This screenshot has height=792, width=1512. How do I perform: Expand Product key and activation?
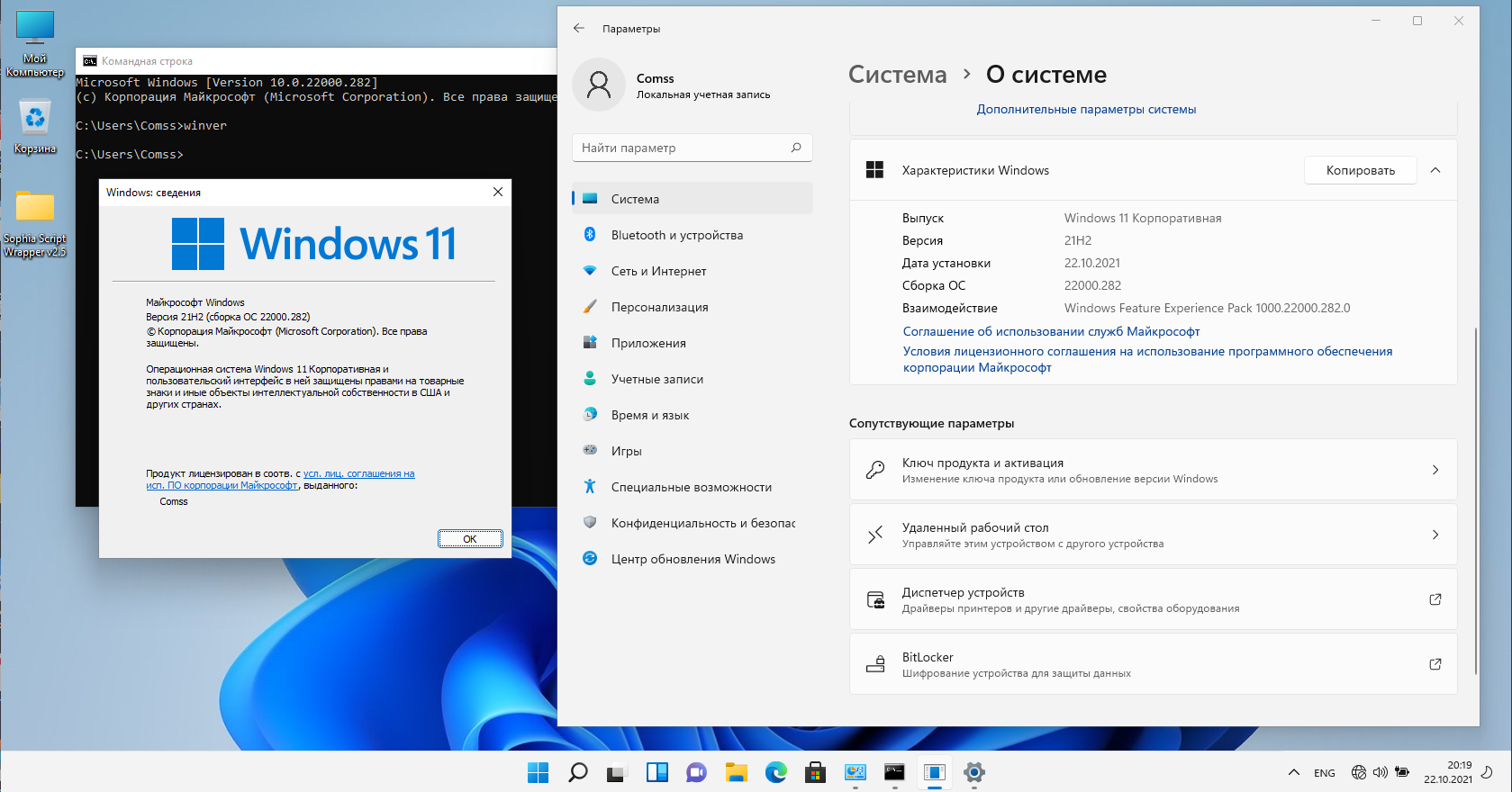click(1435, 470)
